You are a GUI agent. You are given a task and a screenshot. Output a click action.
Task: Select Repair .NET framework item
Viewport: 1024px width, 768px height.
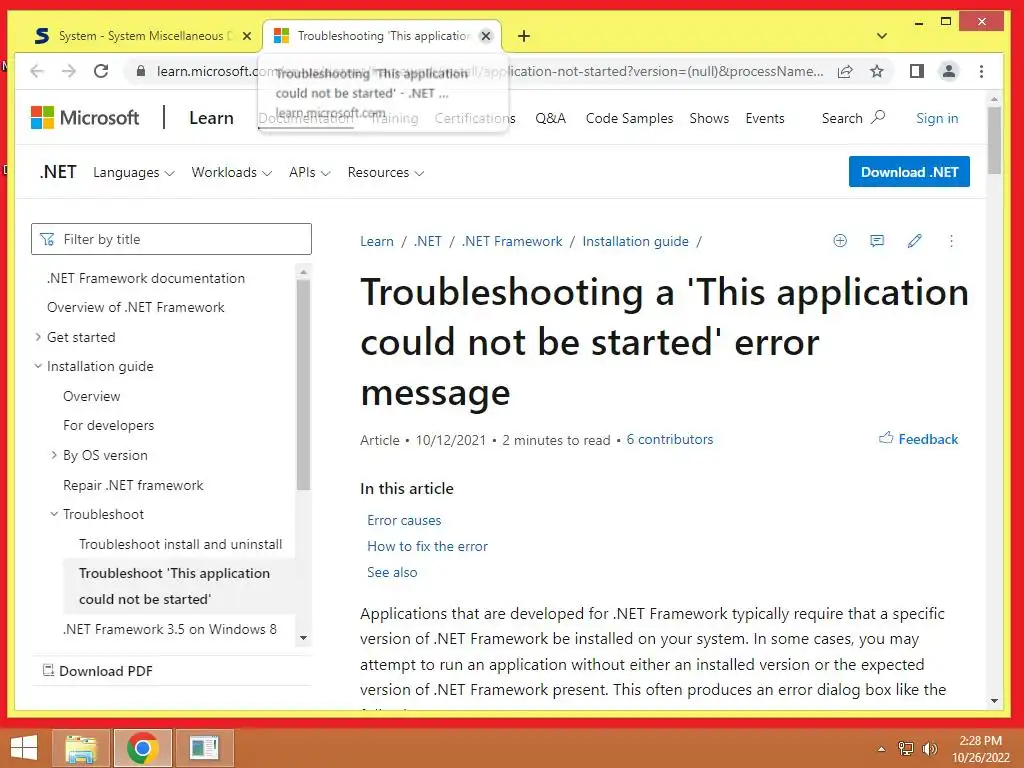pyautogui.click(x=133, y=485)
